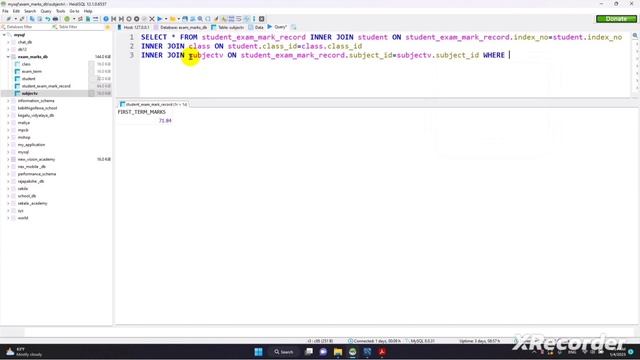
Task: Click the Table filter input field
Action: pyautogui.click(x=78, y=27)
